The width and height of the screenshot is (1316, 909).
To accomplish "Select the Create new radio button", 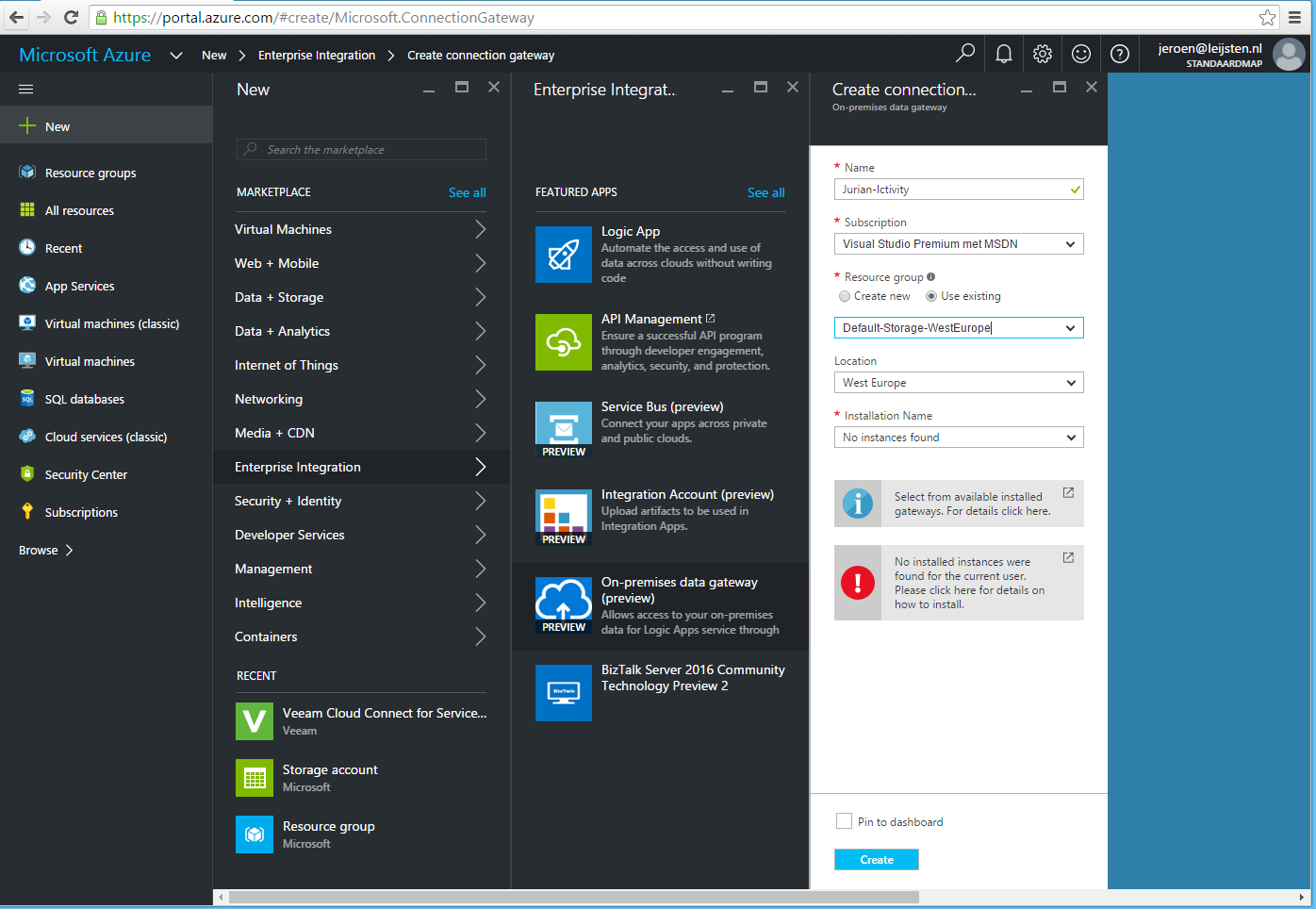I will [x=845, y=296].
